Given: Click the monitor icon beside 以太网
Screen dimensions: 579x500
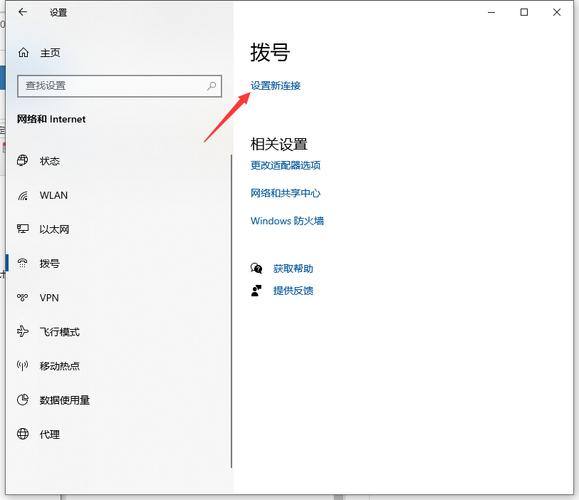Looking at the screenshot, I should (23, 229).
